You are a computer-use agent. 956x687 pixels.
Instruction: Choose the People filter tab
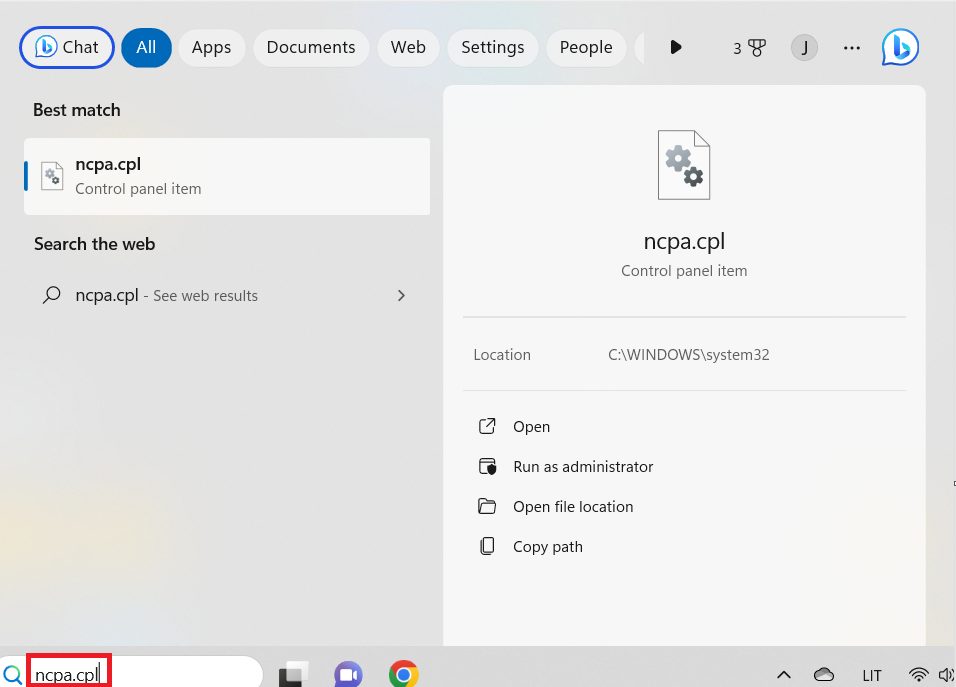point(585,47)
